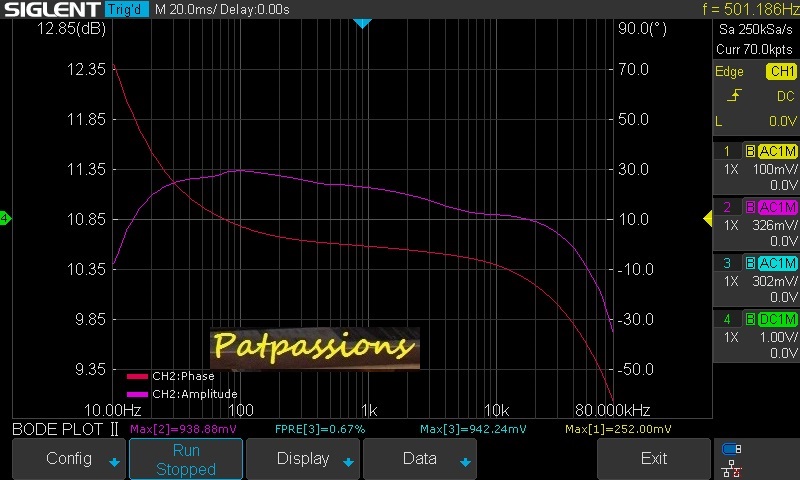Toggle channel 2 magenta settings box
800x480 pixels.
[755, 223]
